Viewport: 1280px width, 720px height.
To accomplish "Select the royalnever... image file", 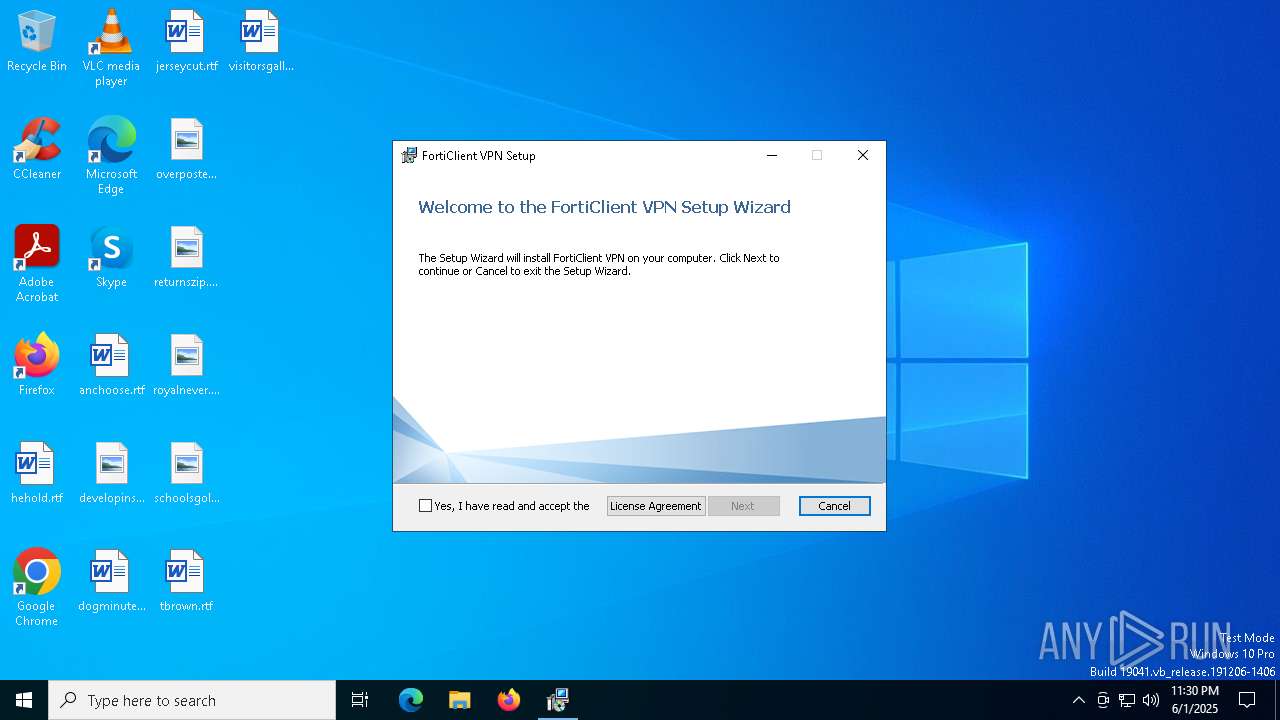I will pos(186,366).
